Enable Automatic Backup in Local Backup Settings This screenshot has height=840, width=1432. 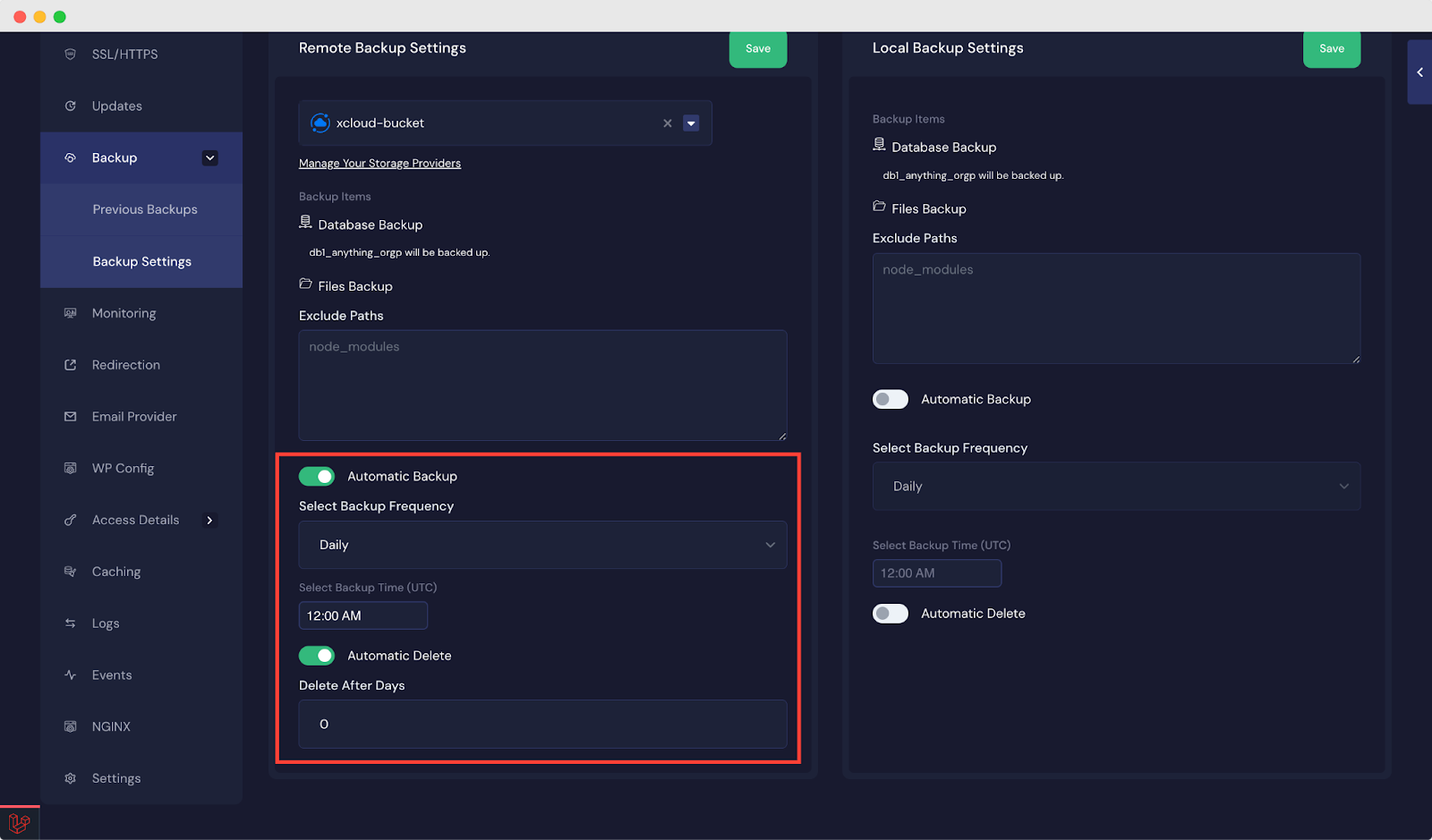coord(890,399)
